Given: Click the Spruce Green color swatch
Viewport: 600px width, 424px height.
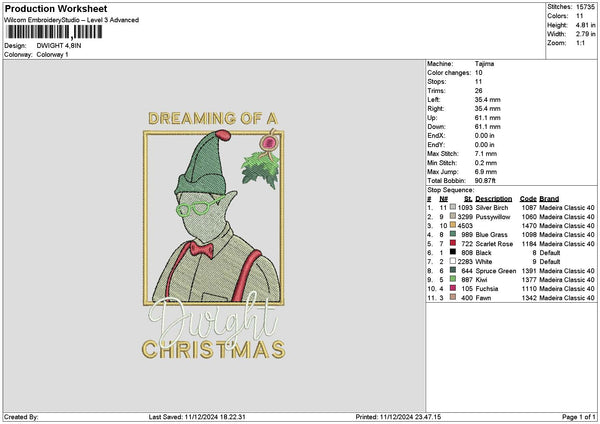Looking at the screenshot, I should tap(453, 271).
